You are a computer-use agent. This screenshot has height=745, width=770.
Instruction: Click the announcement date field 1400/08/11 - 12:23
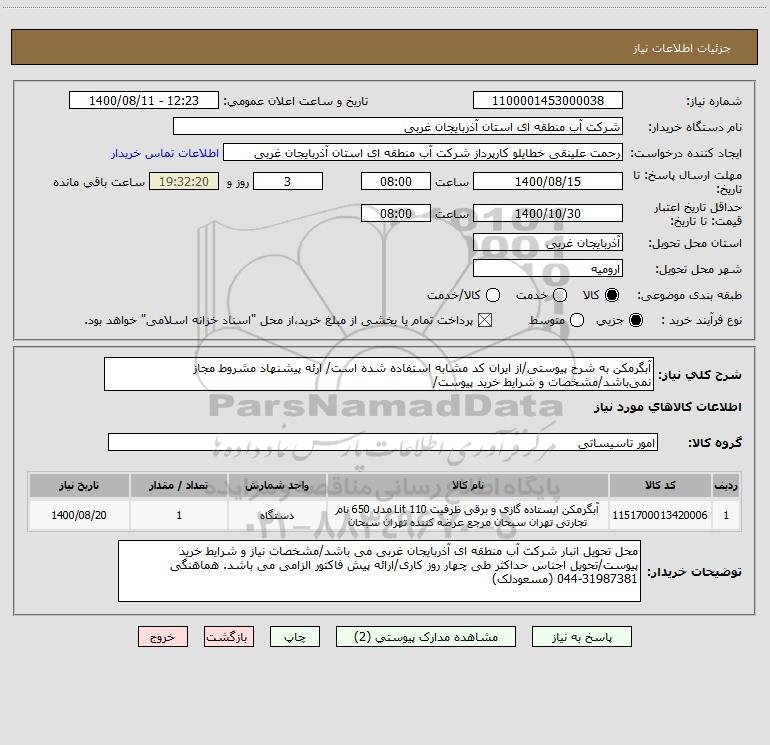tap(144, 101)
